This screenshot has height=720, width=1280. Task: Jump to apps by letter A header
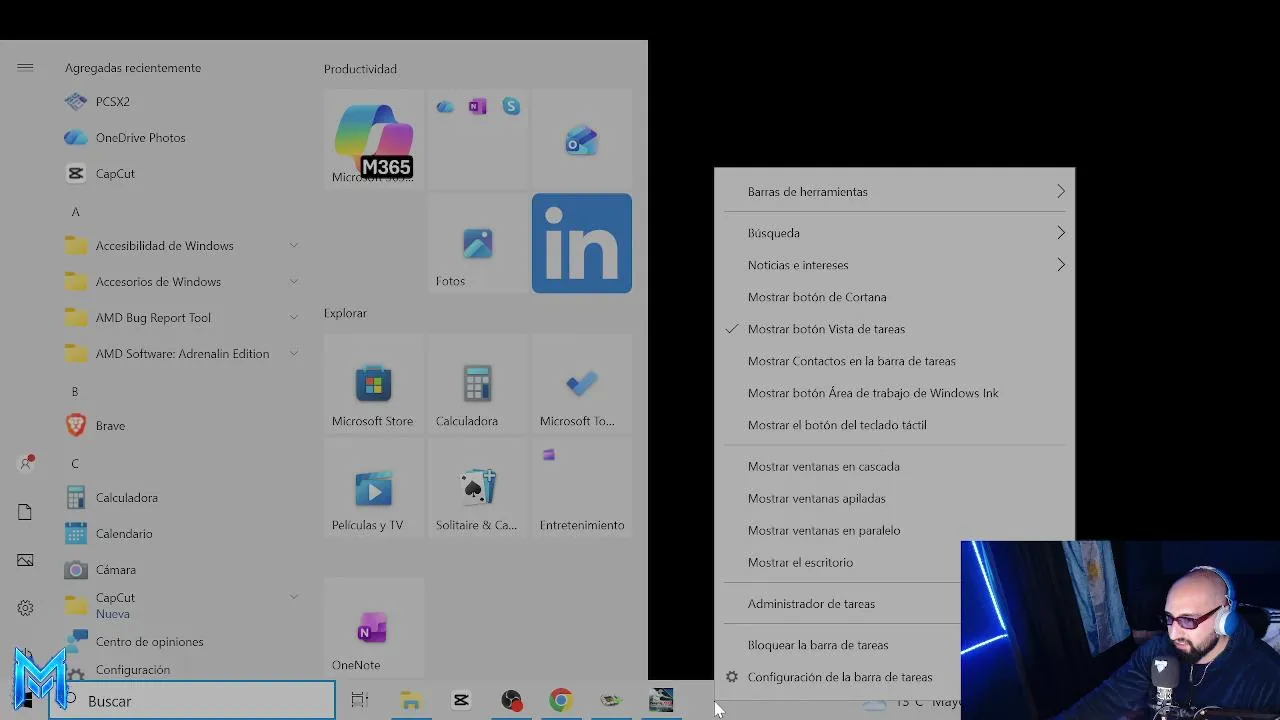pyautogui.click(x=75, y=212)
